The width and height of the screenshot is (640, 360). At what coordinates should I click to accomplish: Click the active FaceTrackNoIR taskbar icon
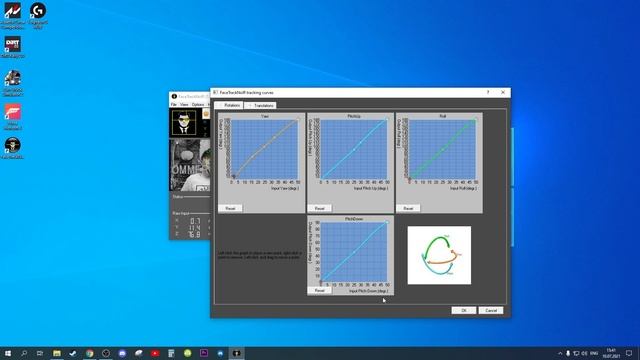(x=236, y=353)
